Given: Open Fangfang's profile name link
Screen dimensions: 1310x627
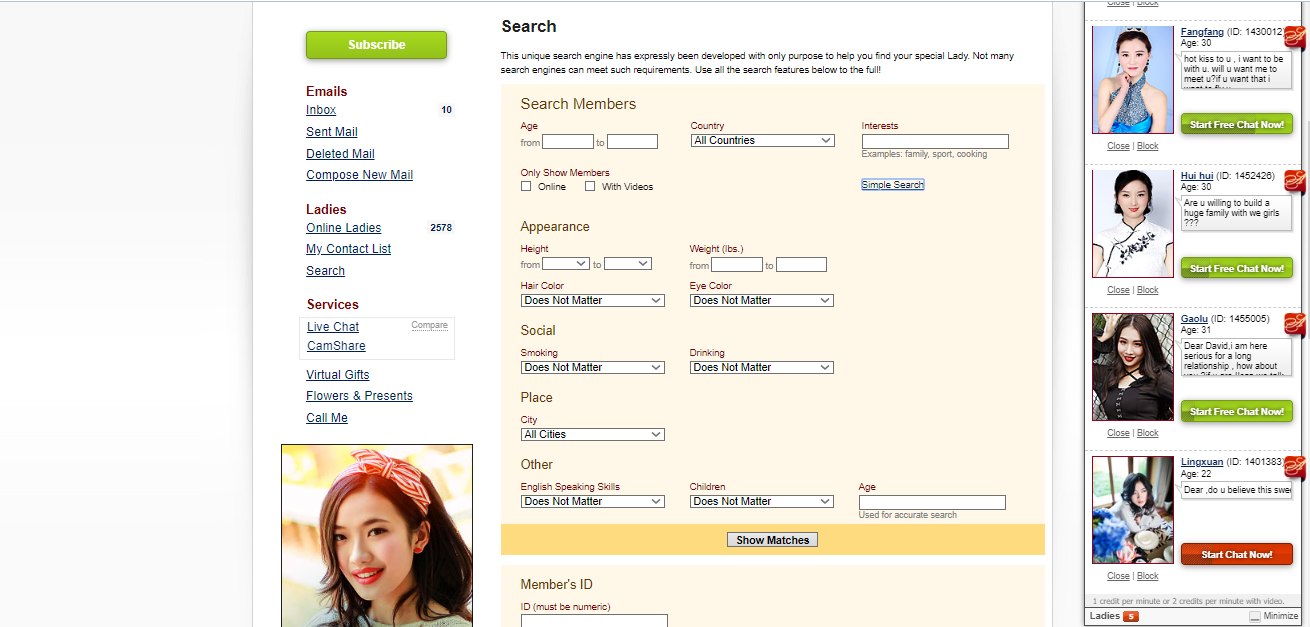Looking at the screenshot, I should click(1203, 32).
